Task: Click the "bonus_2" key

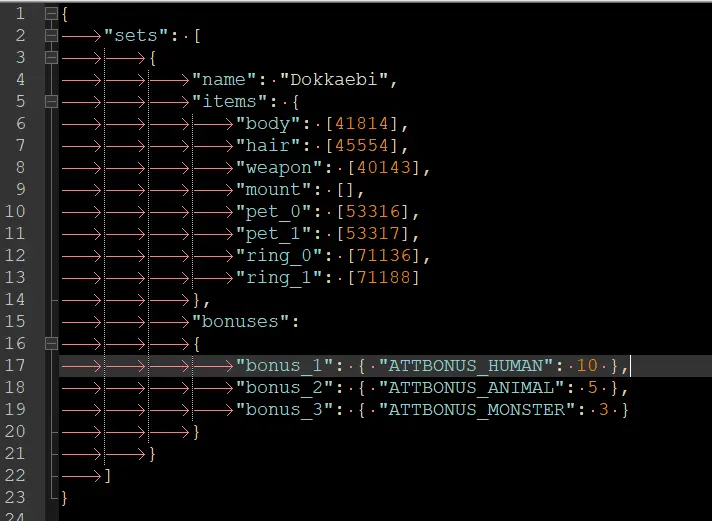Action: (x=285, y=388)
